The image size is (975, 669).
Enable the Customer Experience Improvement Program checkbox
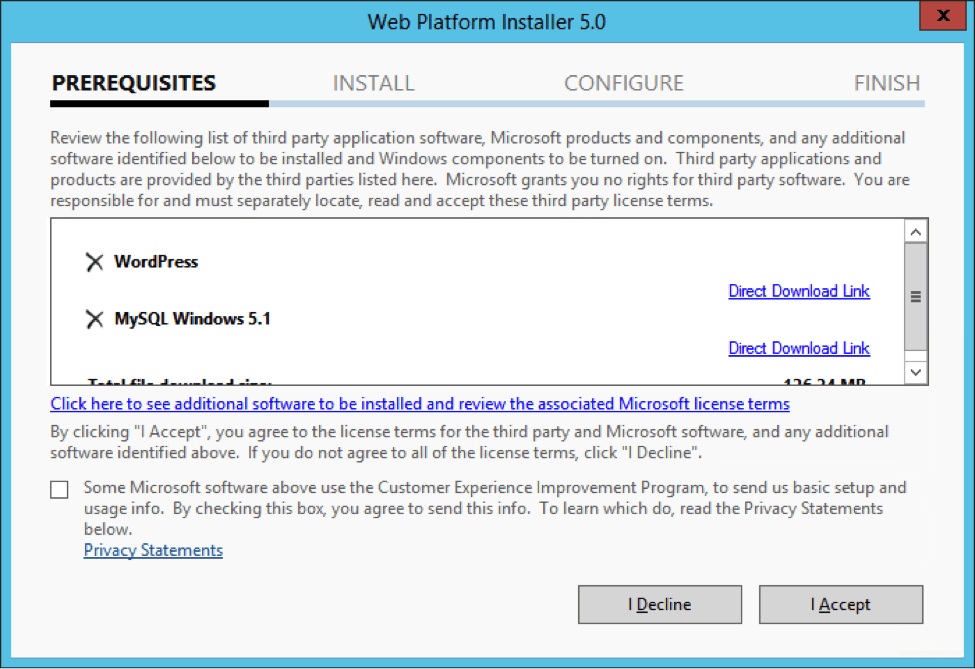pyautogui.click(x=58, y=490)
